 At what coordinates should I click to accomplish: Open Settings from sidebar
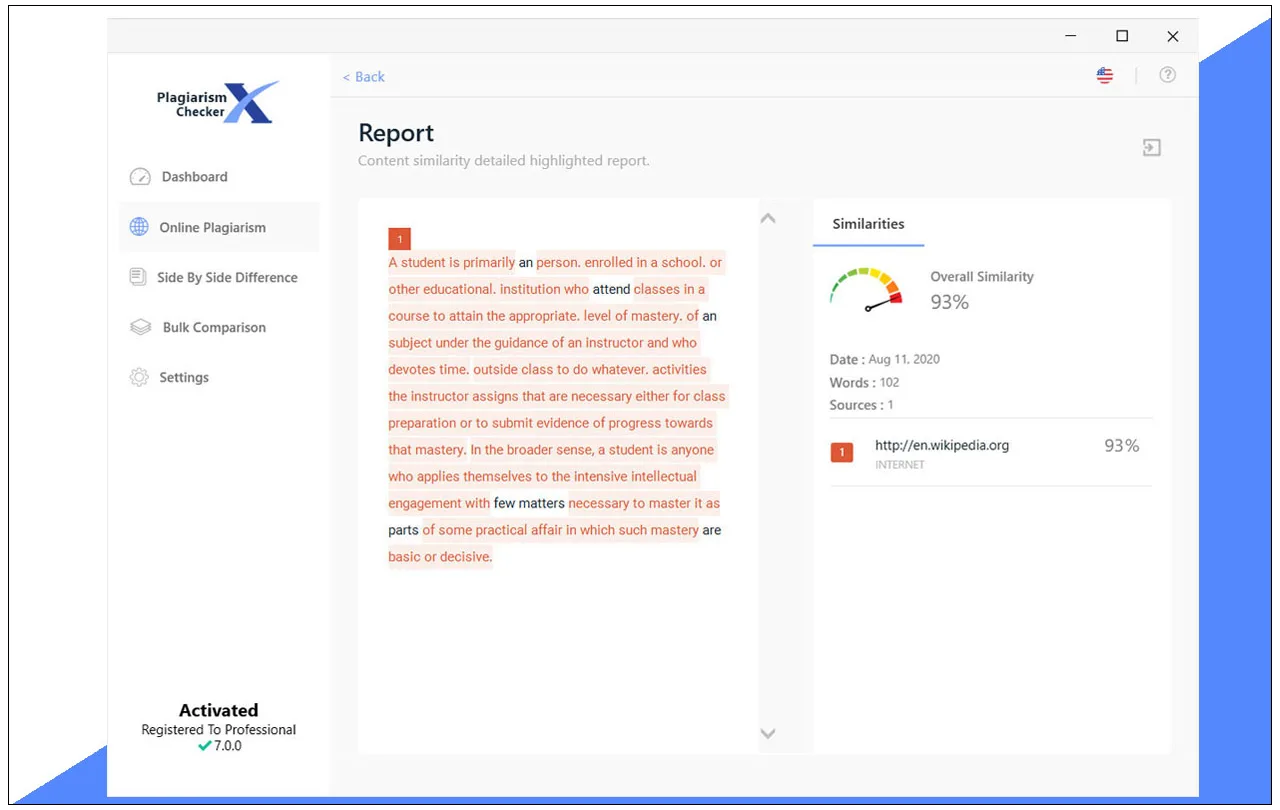(x=184, y=378)
